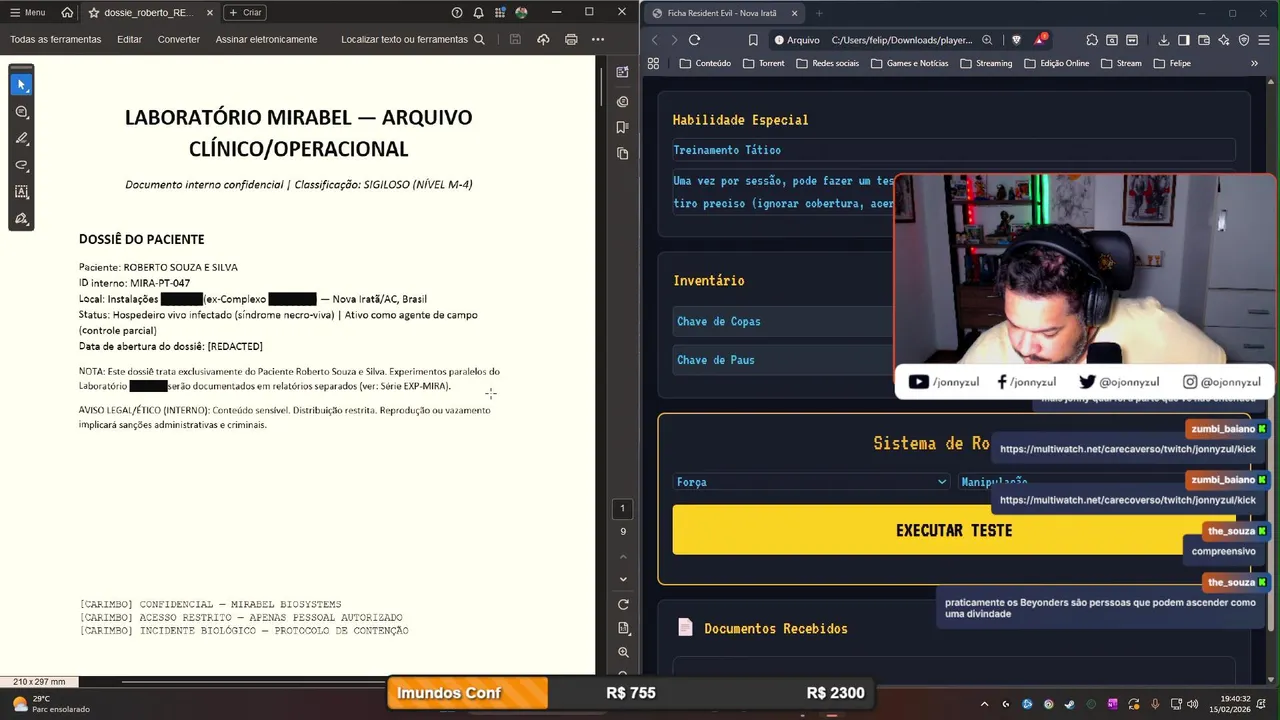
Task: Select the highlighter pen tool
Action: click(21, 138)
